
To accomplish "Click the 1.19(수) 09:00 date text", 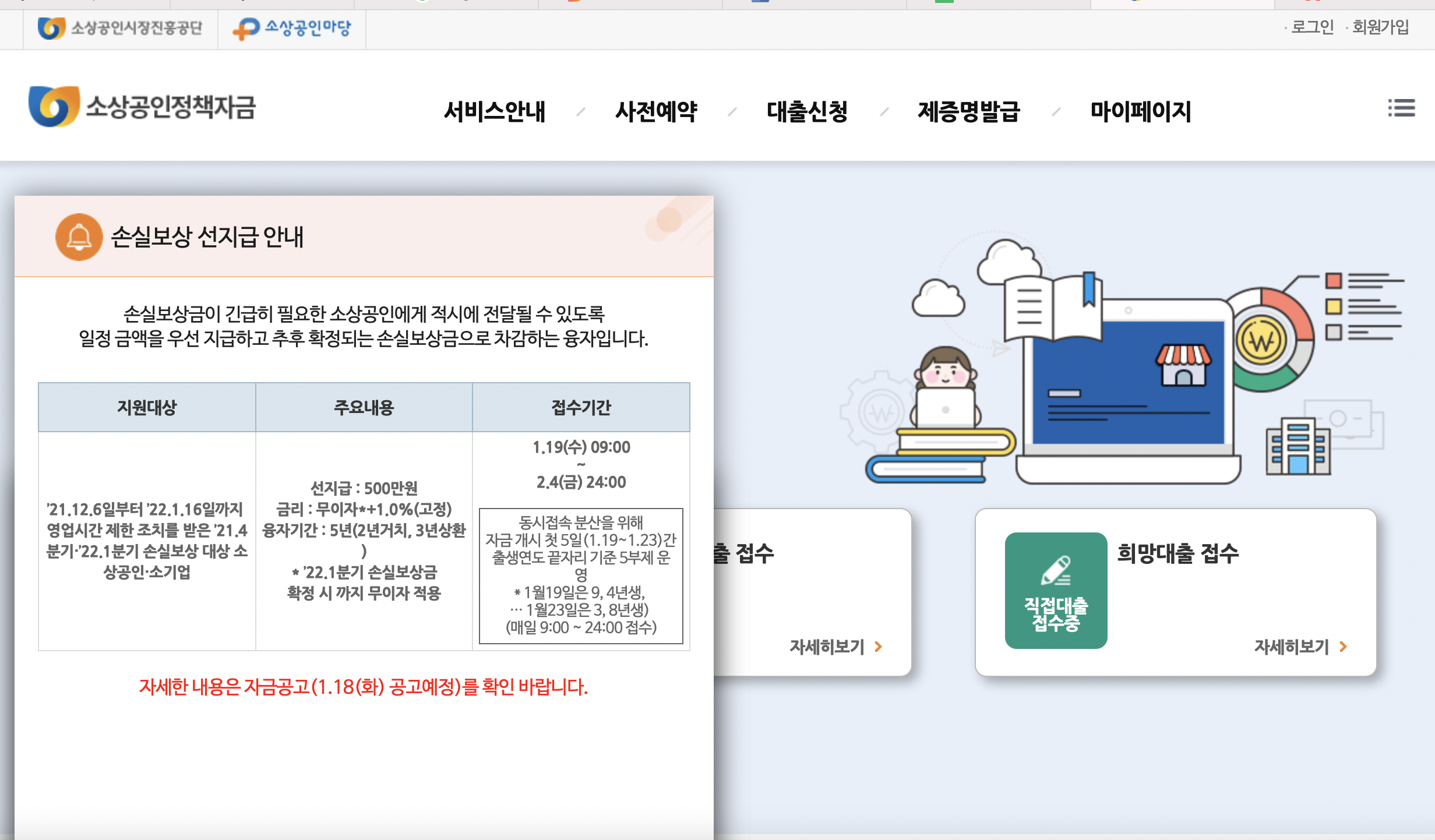I will coord(581,447).
